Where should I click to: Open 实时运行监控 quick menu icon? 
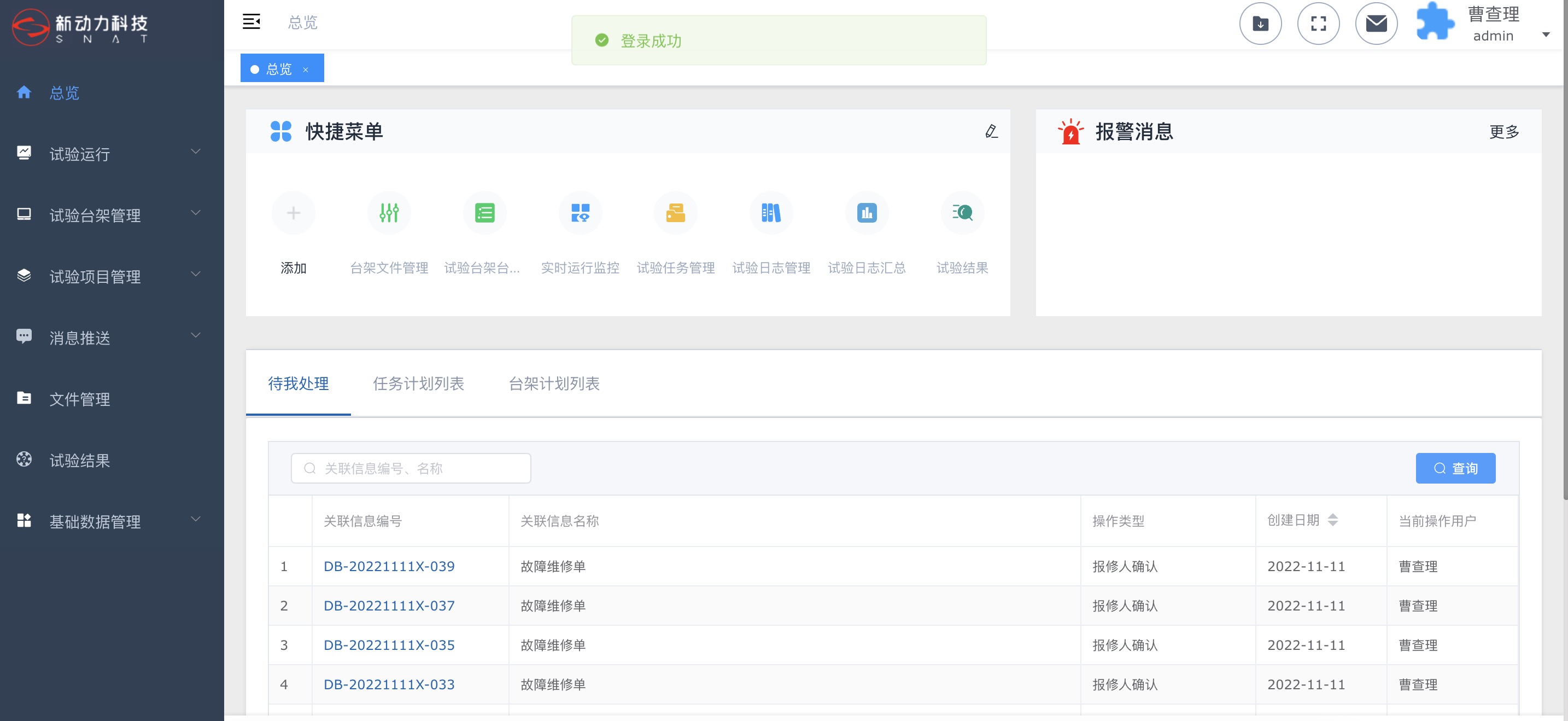click(x=580, y=213)
